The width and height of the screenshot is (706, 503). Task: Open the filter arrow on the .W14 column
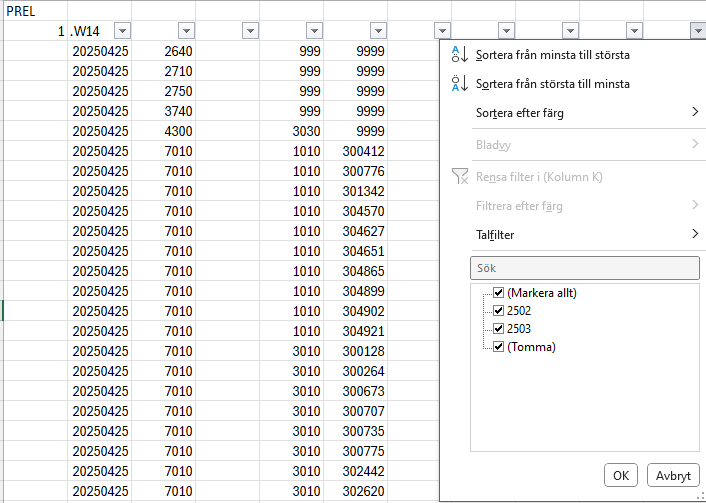pos(122,31)
